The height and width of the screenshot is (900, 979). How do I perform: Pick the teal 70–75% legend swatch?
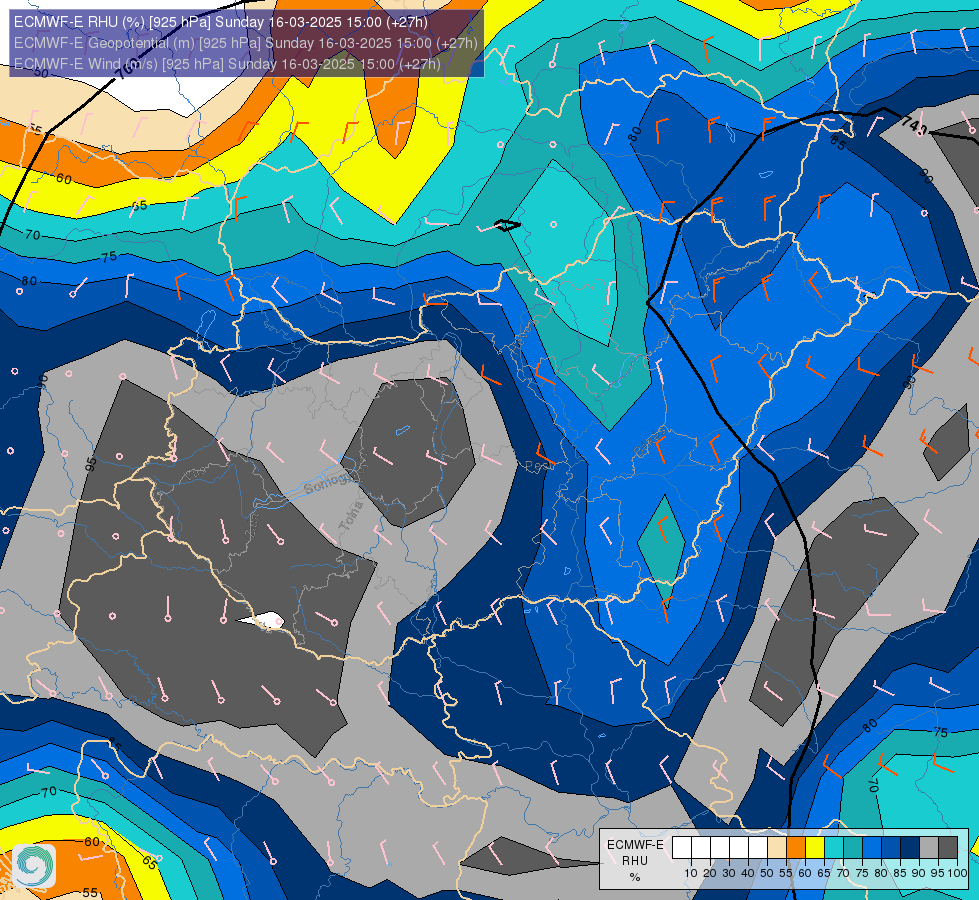tap(853, 848)
